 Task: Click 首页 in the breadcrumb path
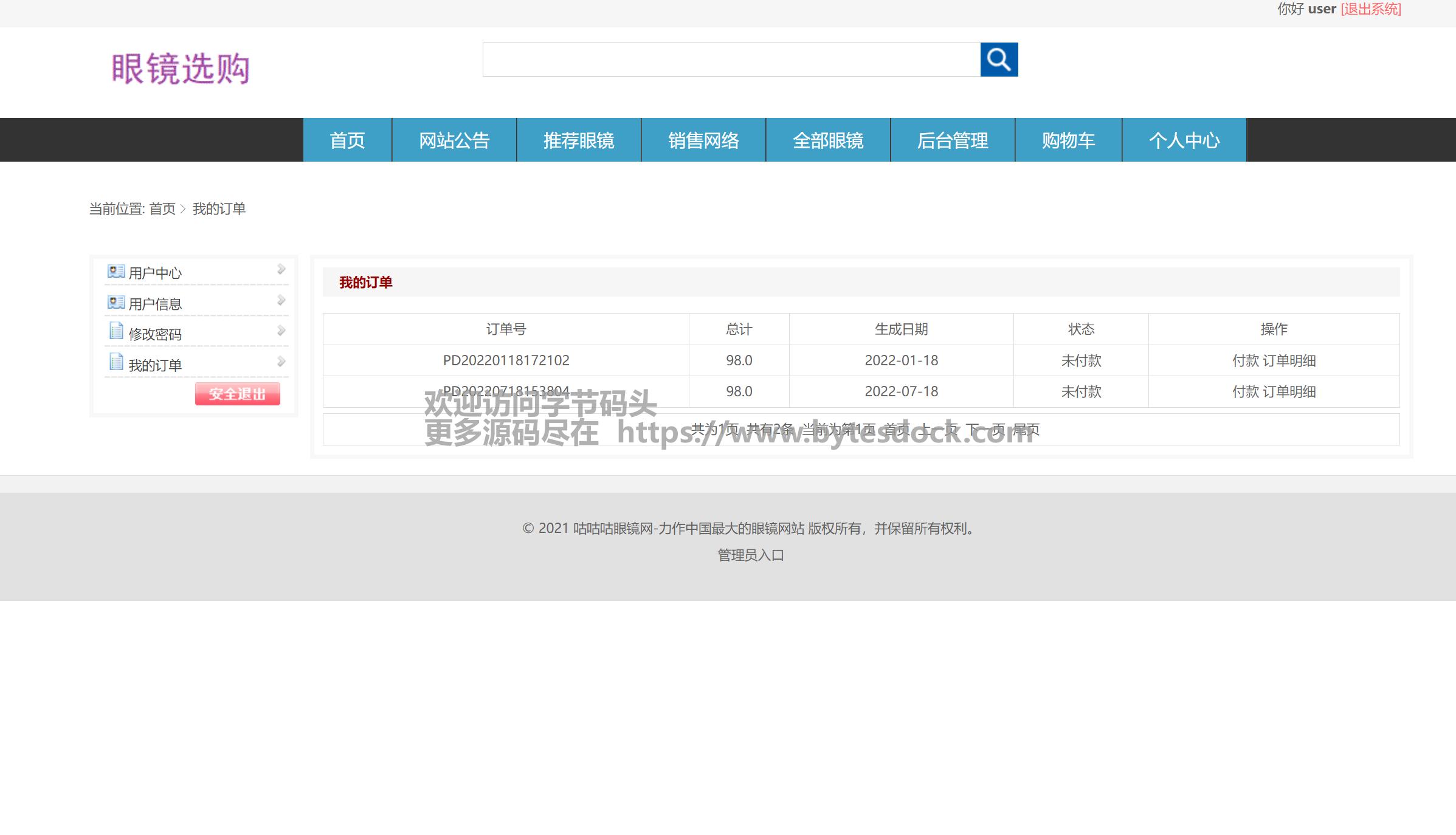[x=162, y=209]
